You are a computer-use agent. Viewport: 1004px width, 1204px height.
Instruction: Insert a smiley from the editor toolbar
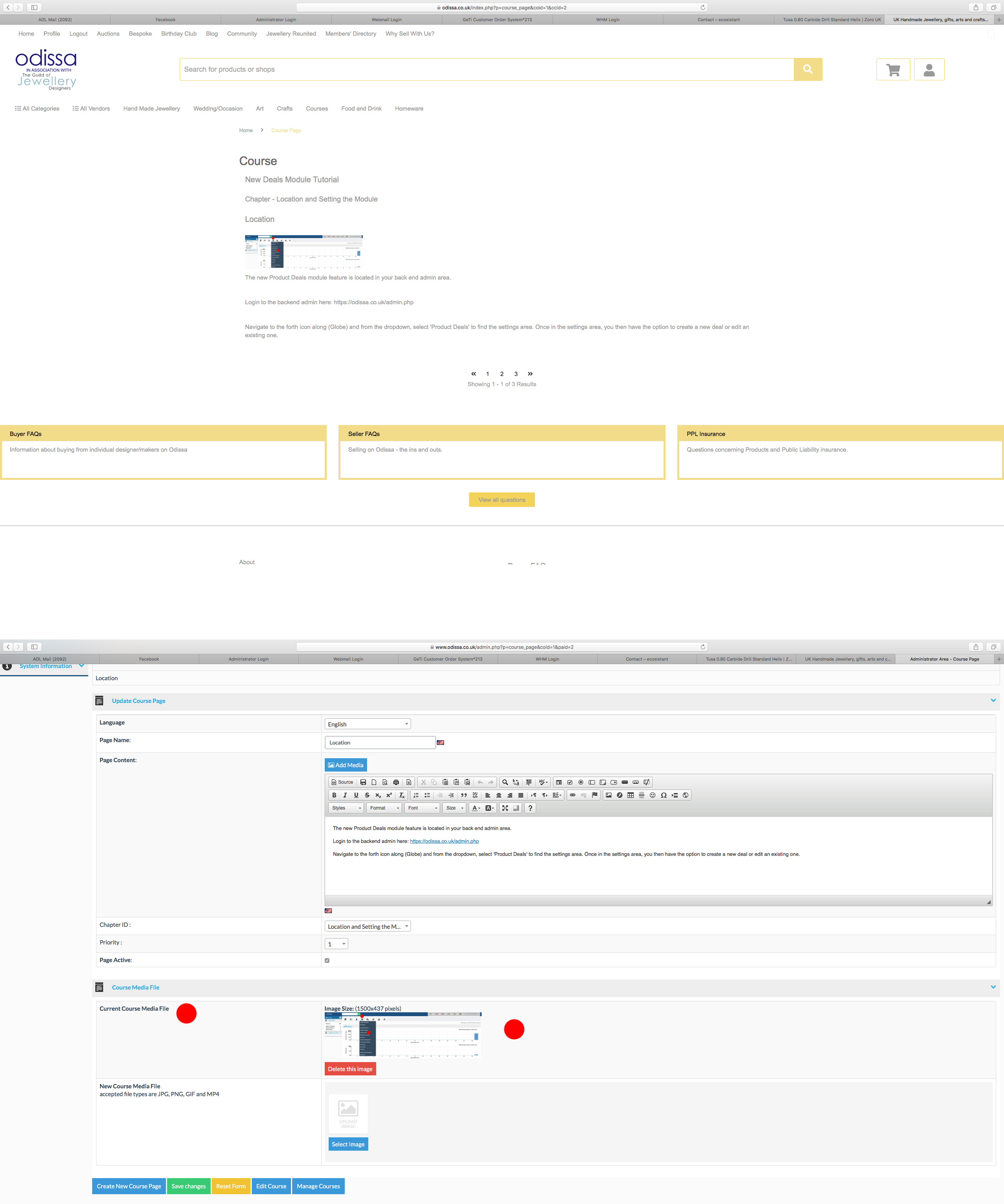pyautogui.click(x=653, y=795)
